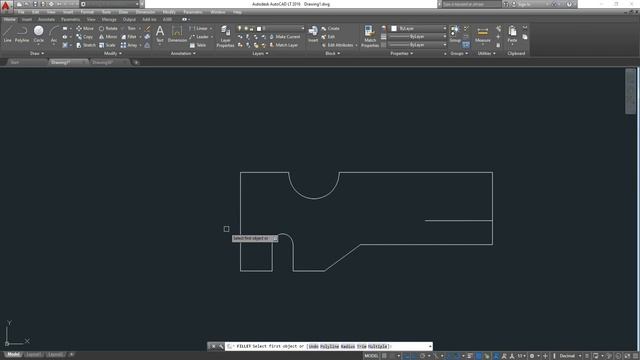640x360 pixels.
Task: Open the ByLayer color dropdown
Action: click(x=418, y=29)
